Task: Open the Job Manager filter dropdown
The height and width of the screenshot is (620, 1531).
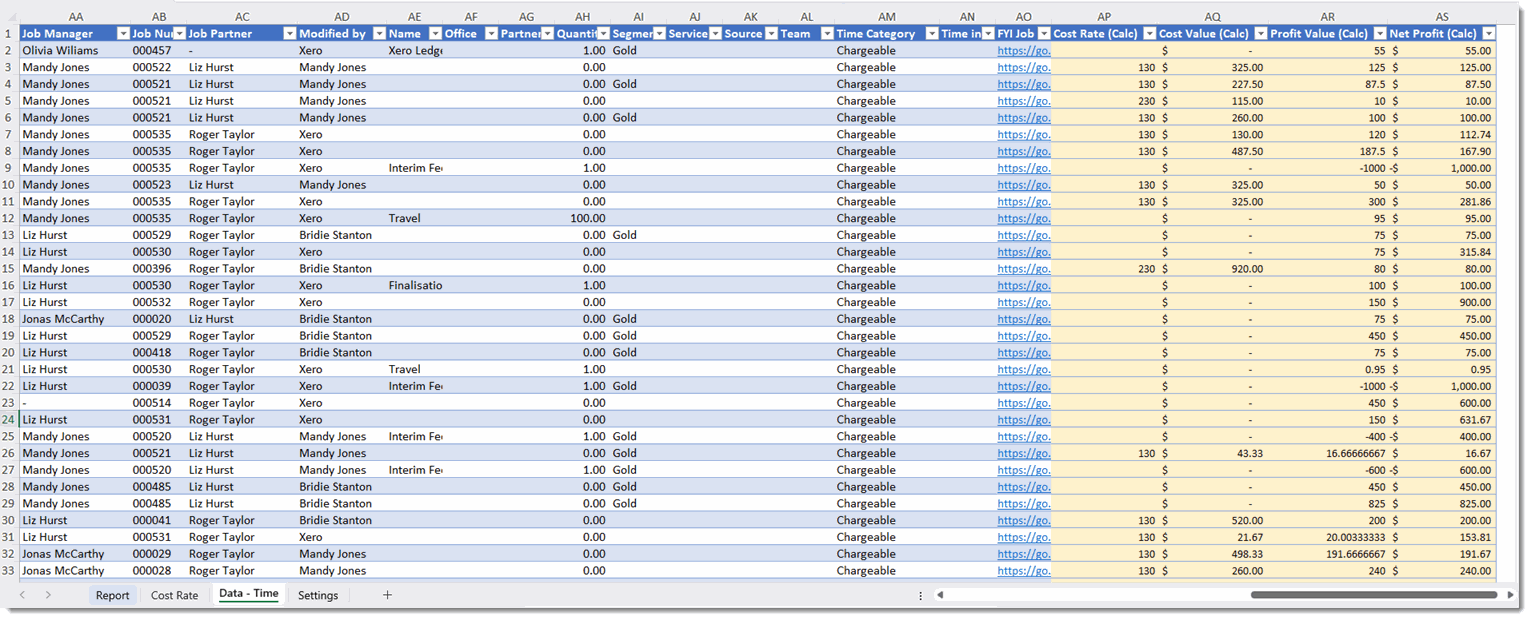Action: point(123,34)
